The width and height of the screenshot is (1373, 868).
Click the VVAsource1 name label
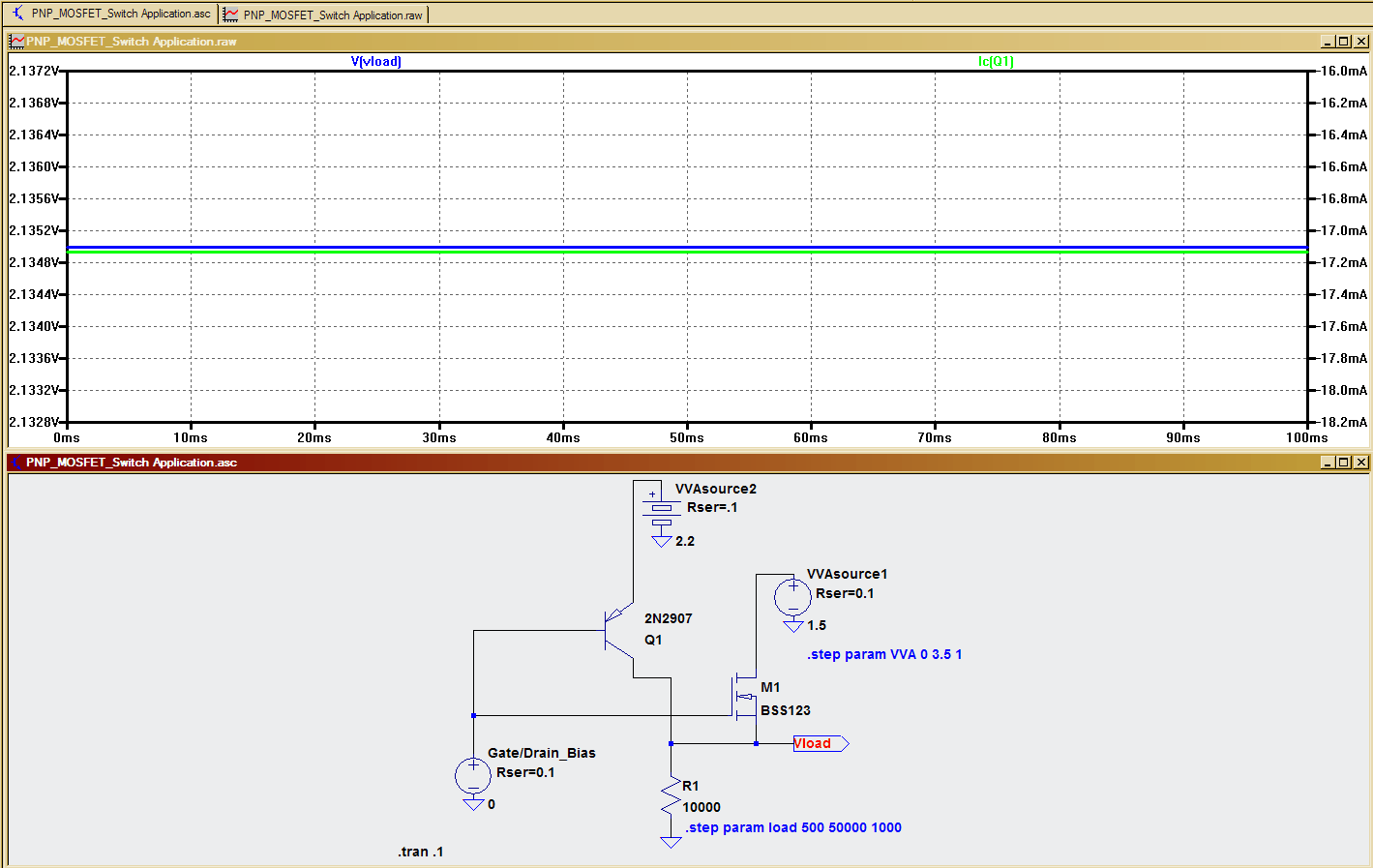coord(847,574)
